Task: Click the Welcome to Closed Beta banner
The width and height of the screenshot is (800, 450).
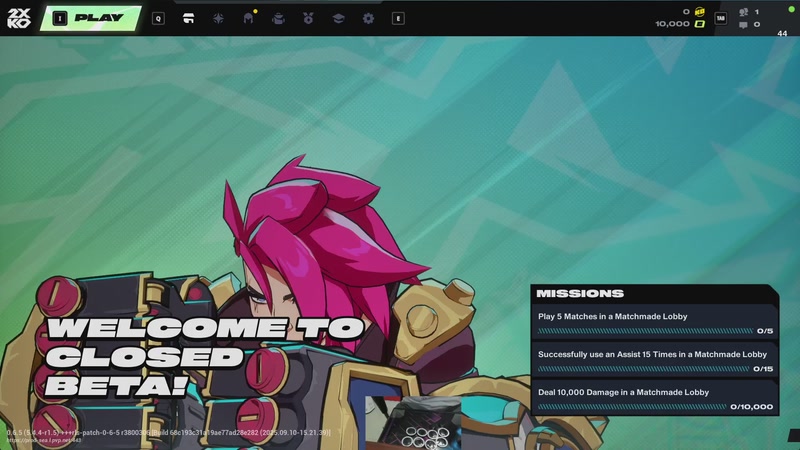Action: [x=205, y=356]
